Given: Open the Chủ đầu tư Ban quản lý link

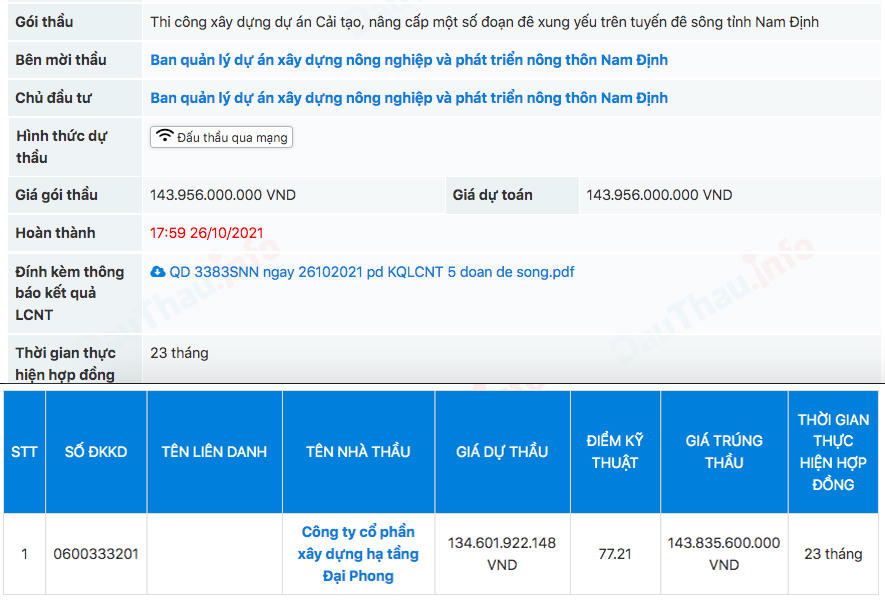Looking at the screenshot, I should pos(409,98).
